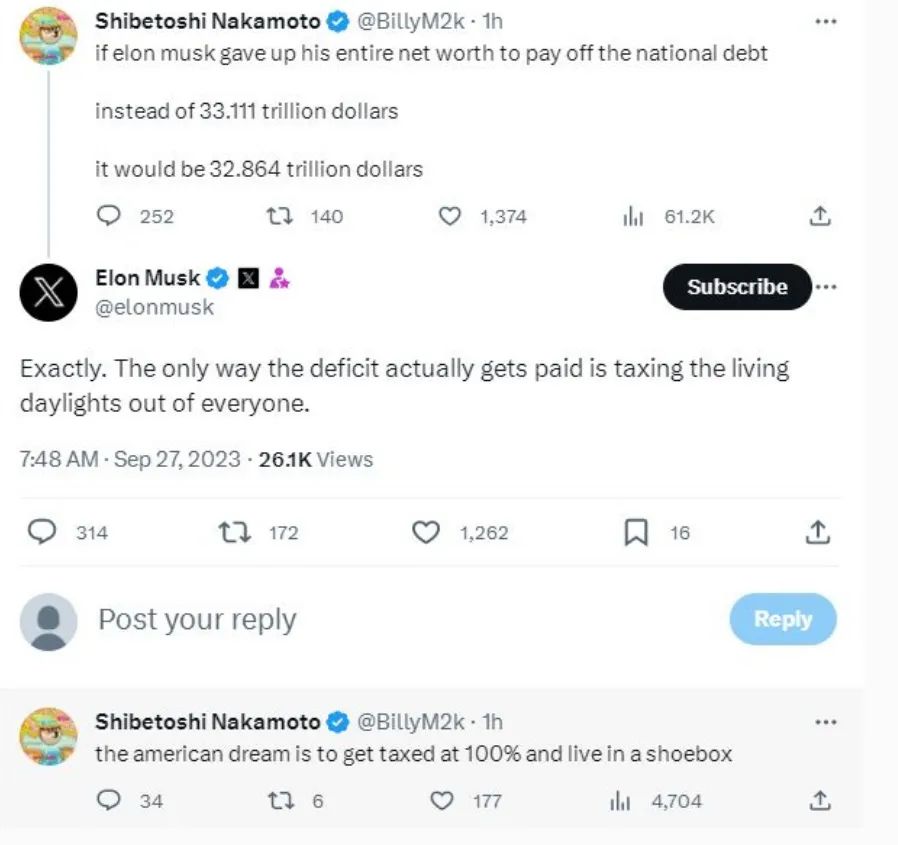Open replies on Elon Musk's tweet
The height and width of the screenshot is (845, 898).
click(42, 533)
